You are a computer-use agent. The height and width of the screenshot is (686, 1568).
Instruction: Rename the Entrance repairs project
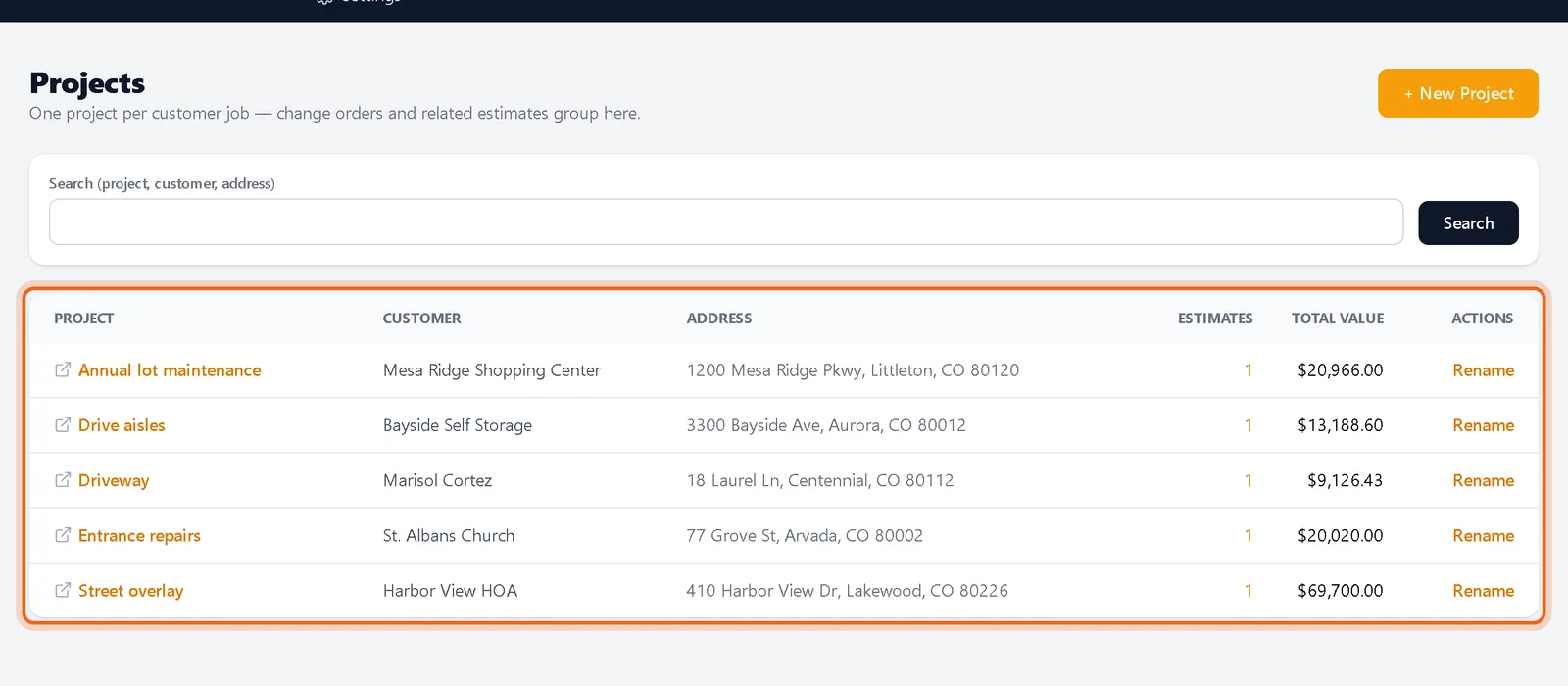pos(1483,536)
